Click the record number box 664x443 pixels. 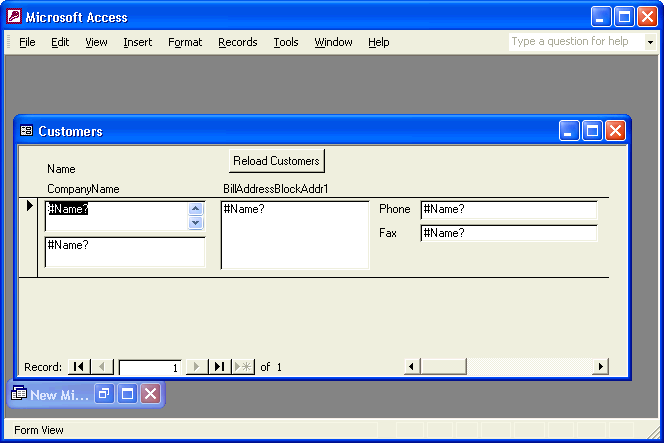[x=150, y=367]
